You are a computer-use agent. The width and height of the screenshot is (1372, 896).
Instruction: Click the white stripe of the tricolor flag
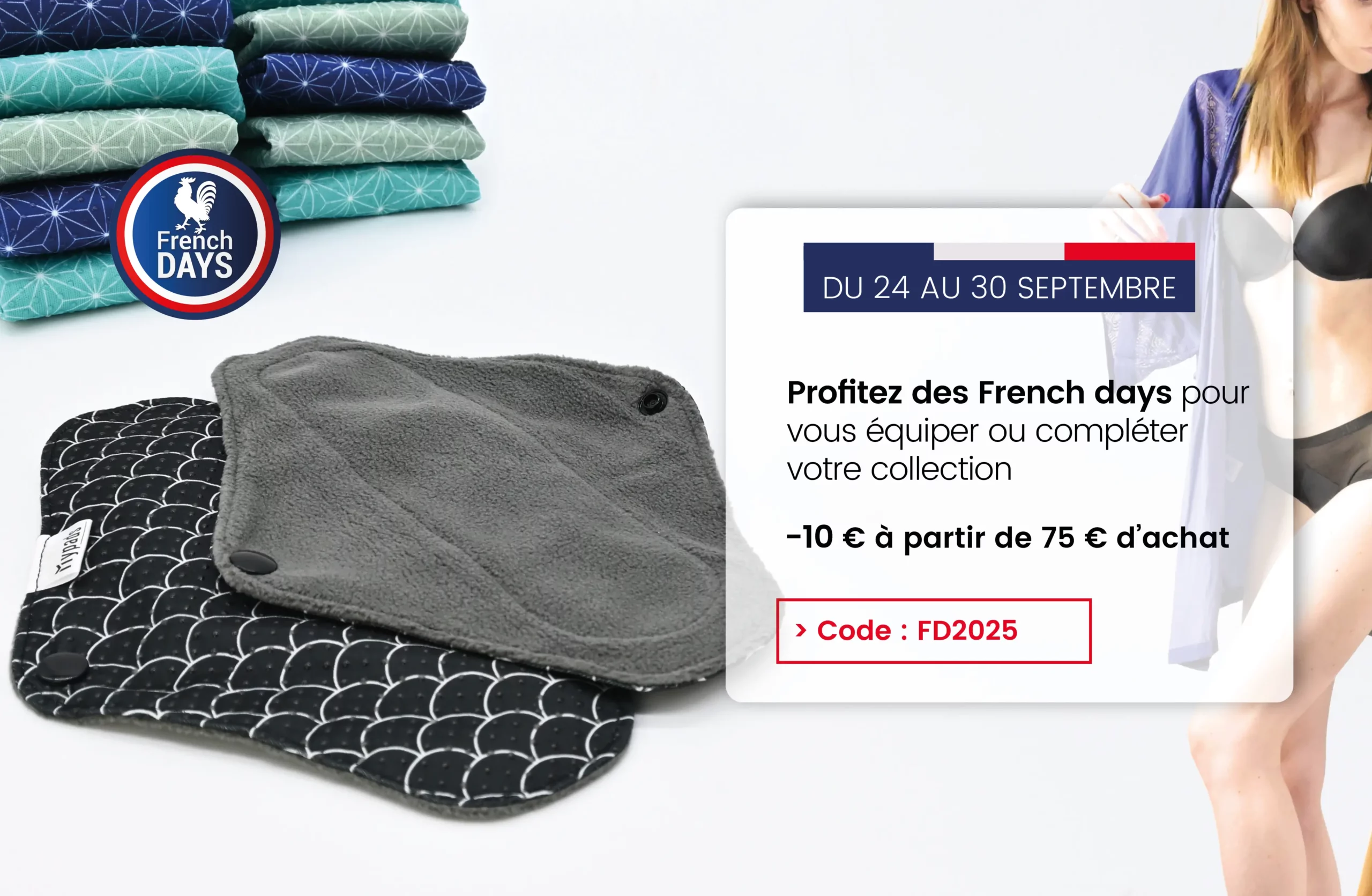coord(998,251)
